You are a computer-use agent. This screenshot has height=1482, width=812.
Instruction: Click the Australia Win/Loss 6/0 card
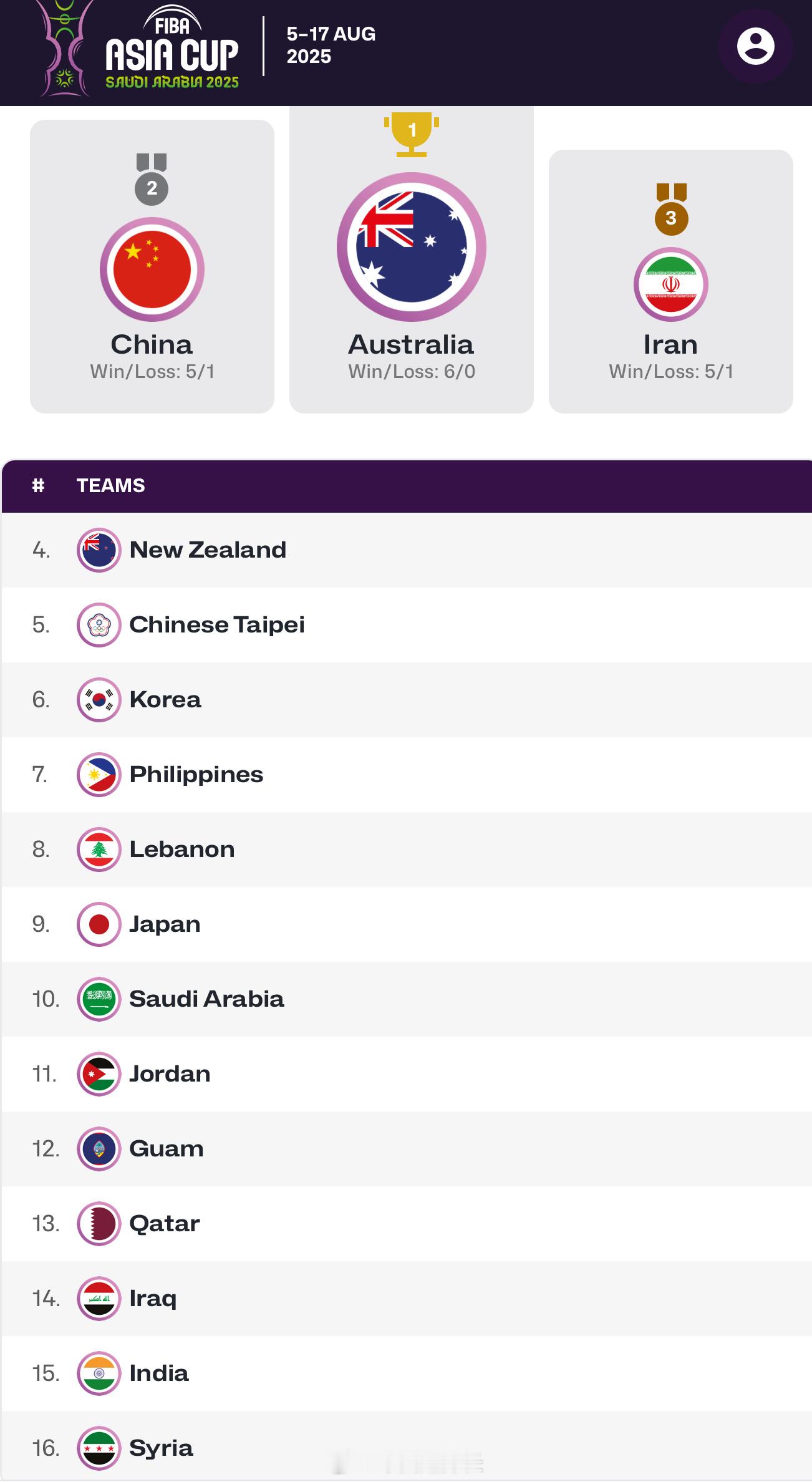click(x=412, y=259)
